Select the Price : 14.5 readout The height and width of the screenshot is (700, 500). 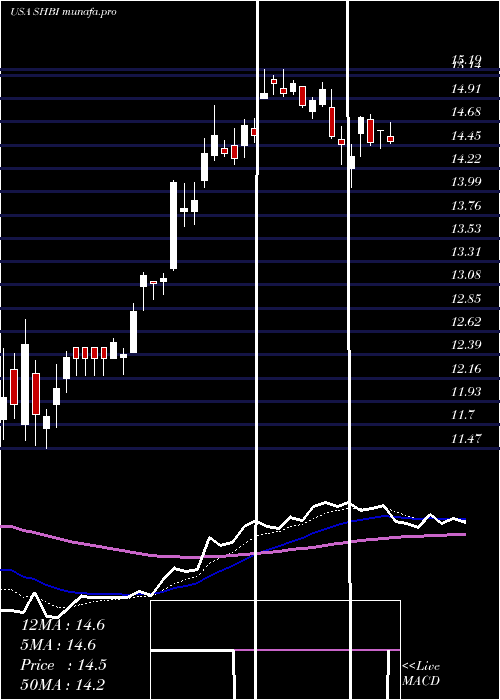tap(63, 665)
